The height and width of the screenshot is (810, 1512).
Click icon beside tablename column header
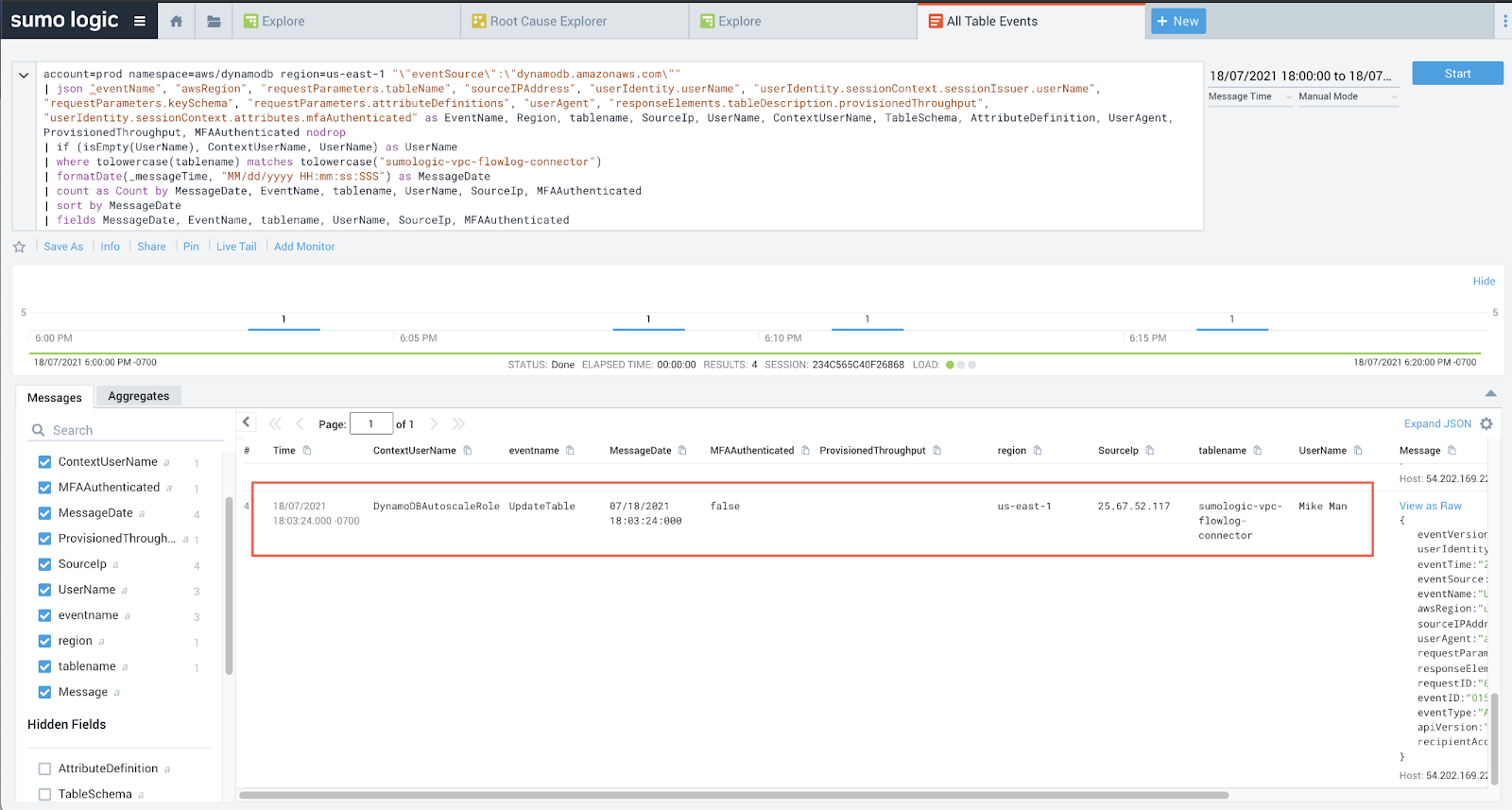(1258, 451)
